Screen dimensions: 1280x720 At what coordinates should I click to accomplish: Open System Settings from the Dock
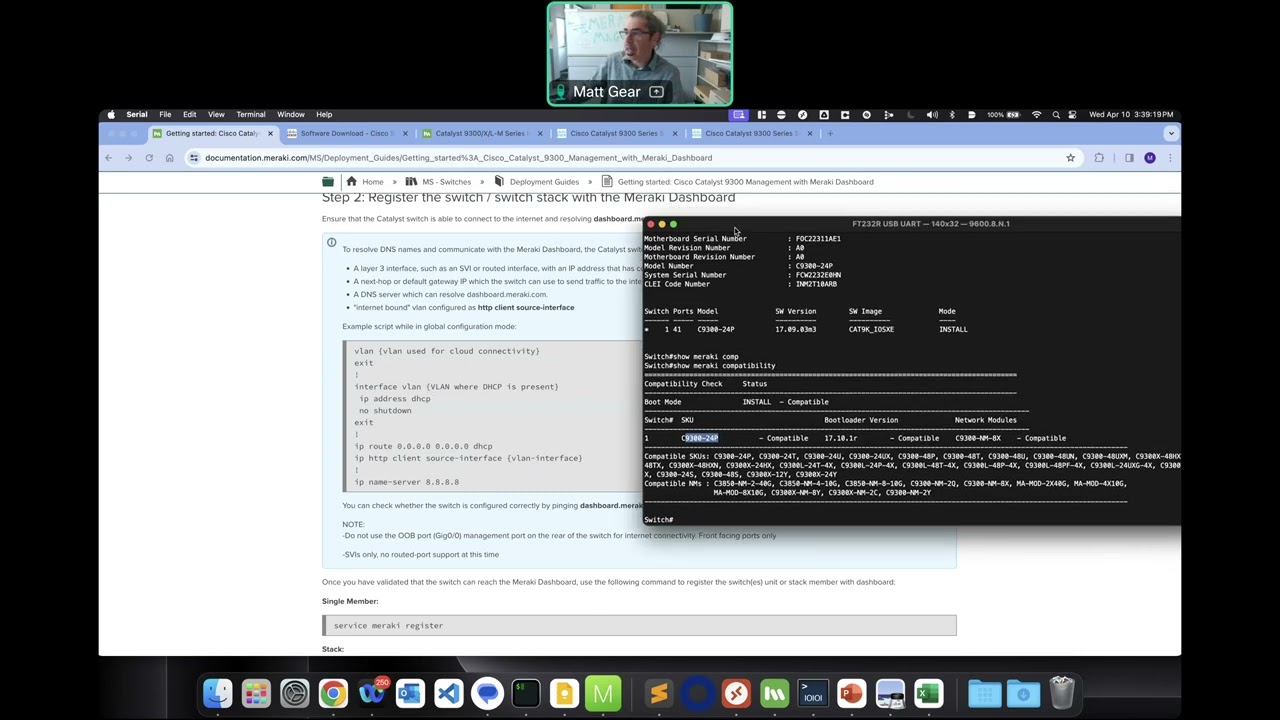click(295, 693)
